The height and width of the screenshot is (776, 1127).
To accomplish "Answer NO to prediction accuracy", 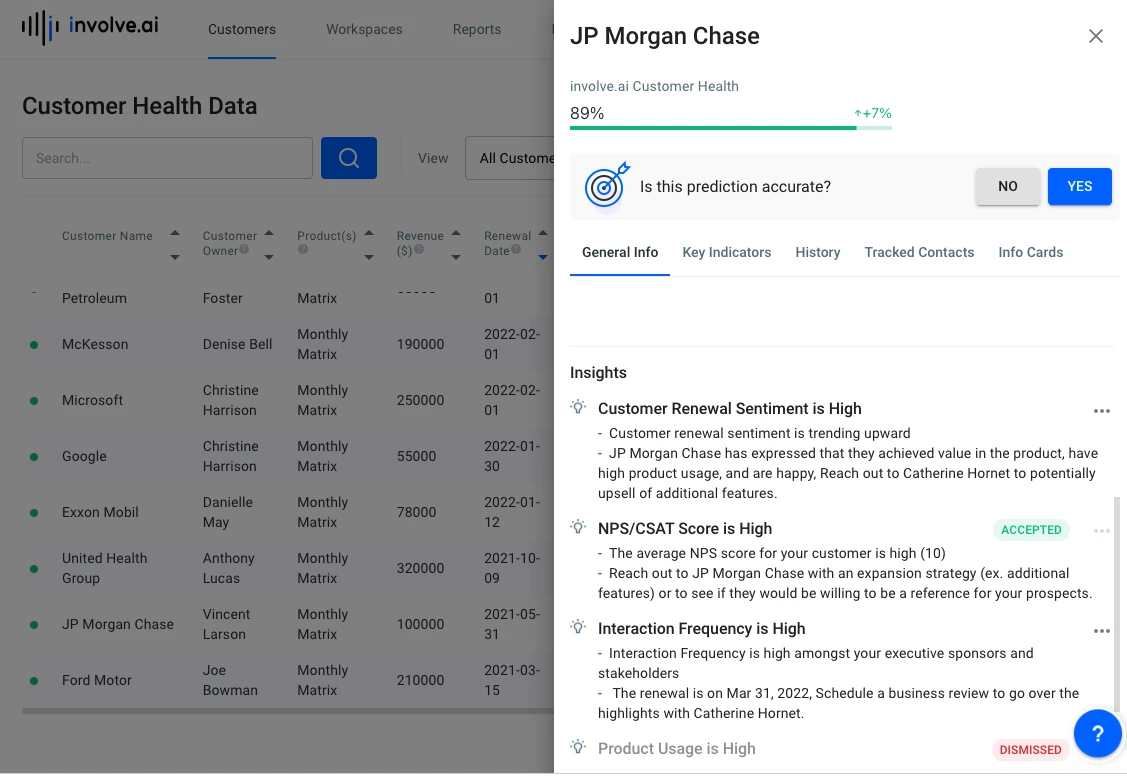I will (x=1007, y=186).
